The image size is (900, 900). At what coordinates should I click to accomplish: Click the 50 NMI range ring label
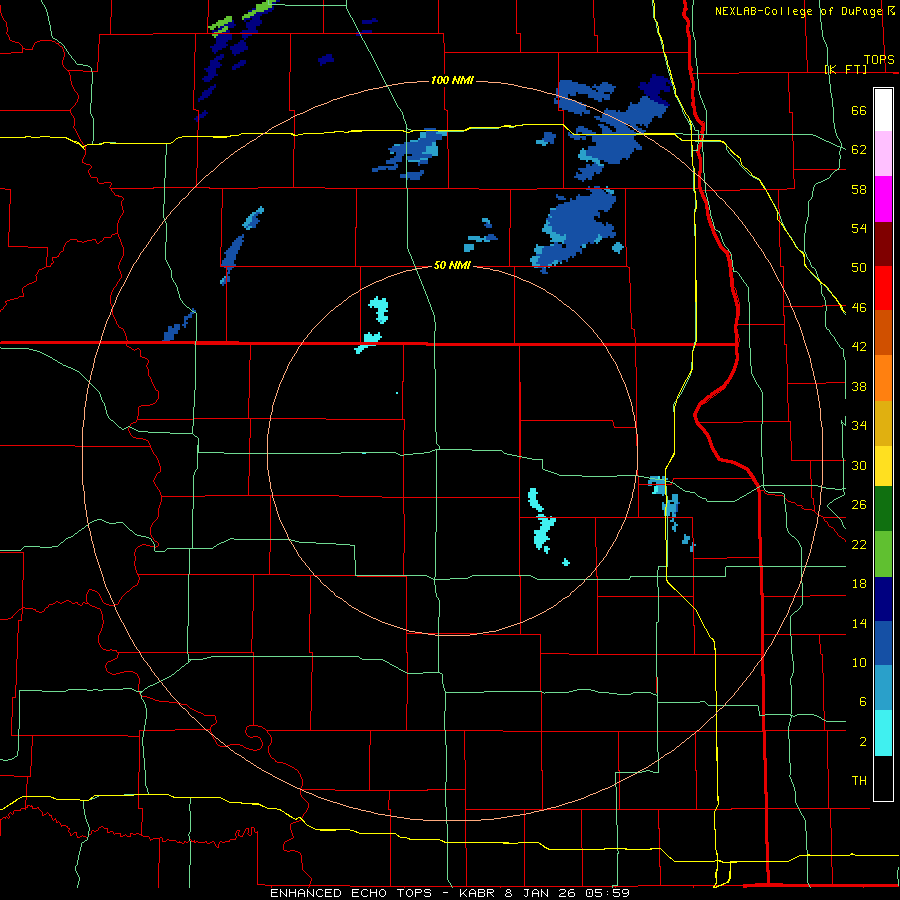pos(452,265)
